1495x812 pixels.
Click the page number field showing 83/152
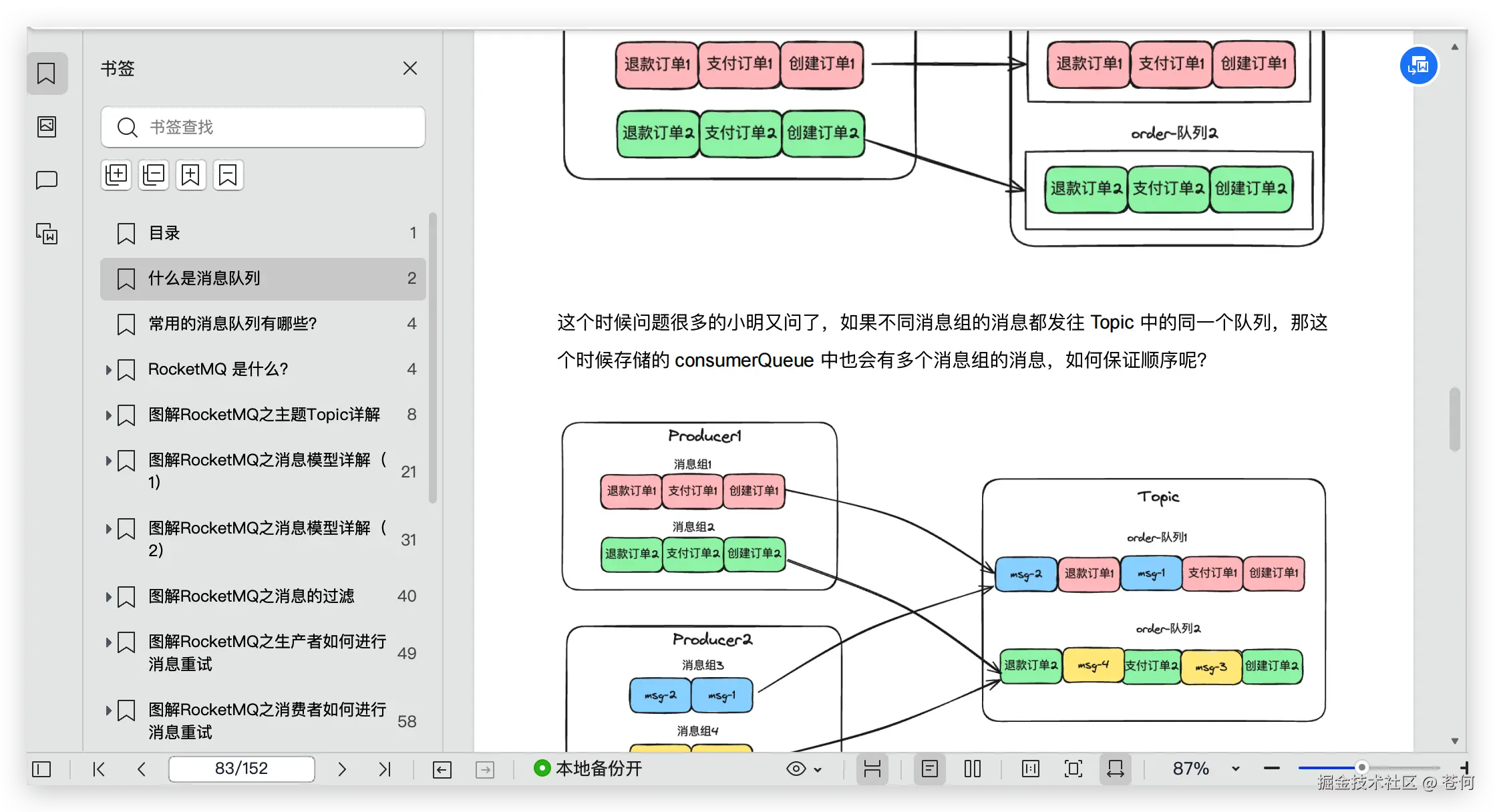coord(242,769)
